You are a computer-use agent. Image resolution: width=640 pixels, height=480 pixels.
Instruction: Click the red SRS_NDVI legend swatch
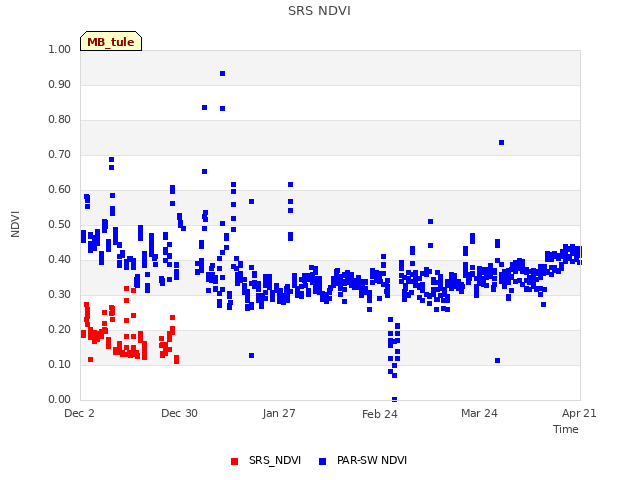tap(234, 461)
